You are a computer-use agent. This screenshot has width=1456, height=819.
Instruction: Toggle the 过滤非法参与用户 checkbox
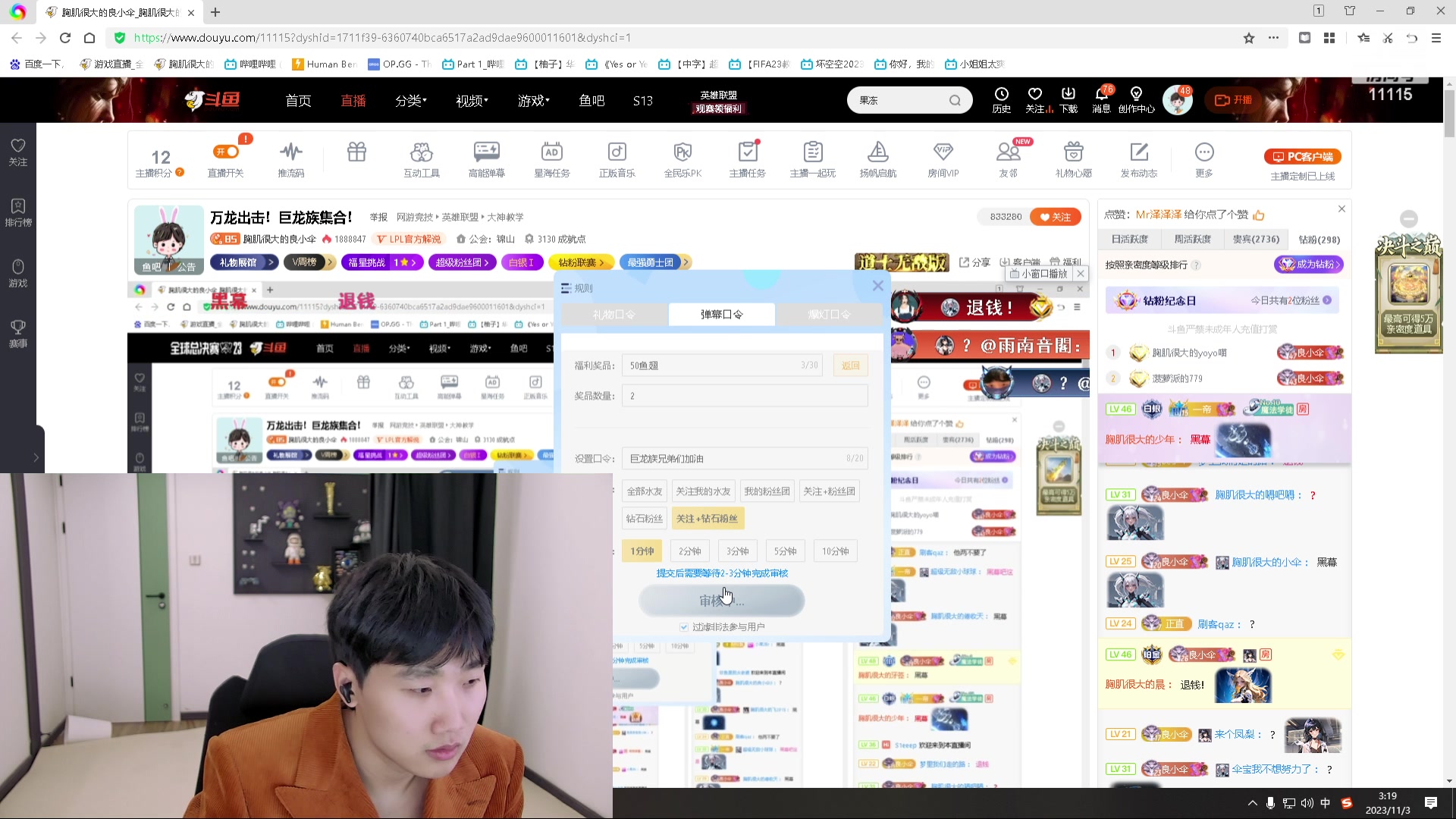point(684,627)
